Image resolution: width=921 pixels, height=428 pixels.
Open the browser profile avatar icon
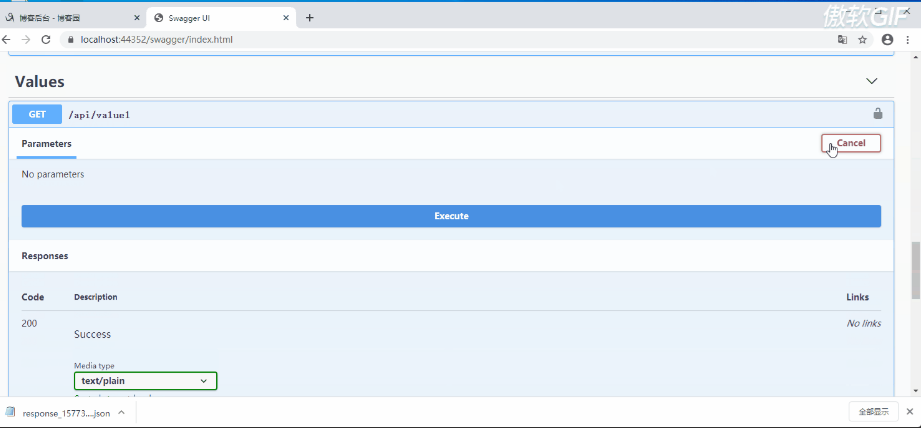887,39
